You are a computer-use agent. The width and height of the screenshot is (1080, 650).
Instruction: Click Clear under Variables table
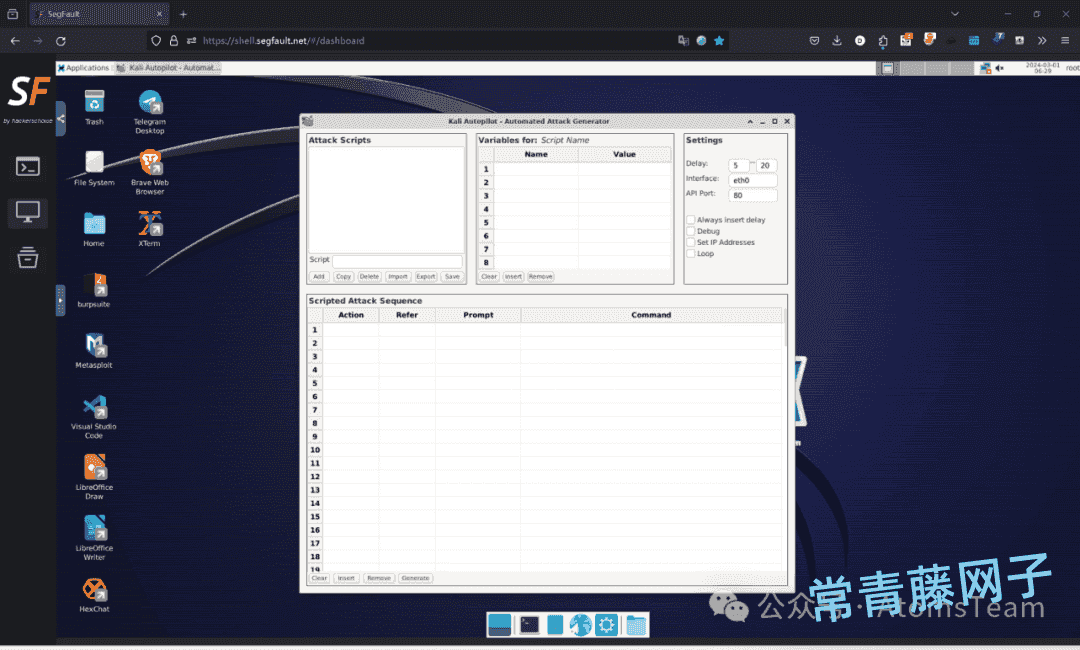489,277
